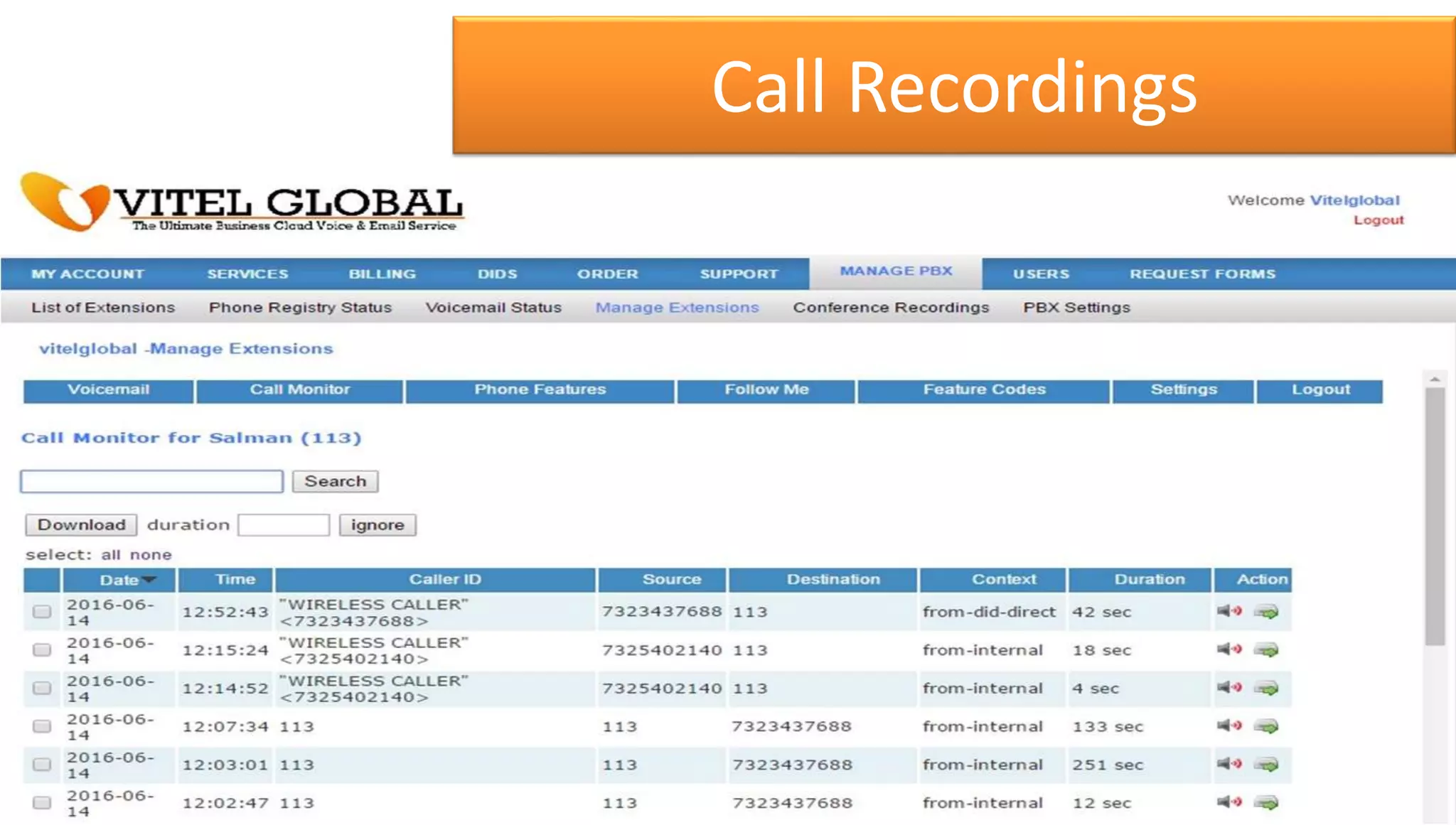Click green arrow icon for 12:15:24 call
The image size is (1456, 825).
1266,650
